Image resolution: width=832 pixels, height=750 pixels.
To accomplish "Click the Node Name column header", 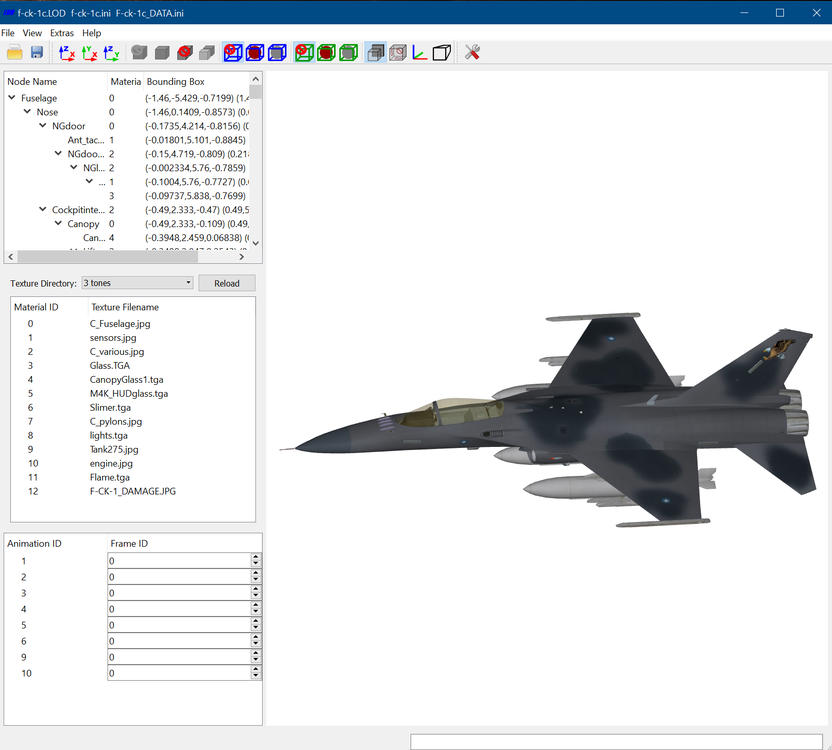I will 56,81.
